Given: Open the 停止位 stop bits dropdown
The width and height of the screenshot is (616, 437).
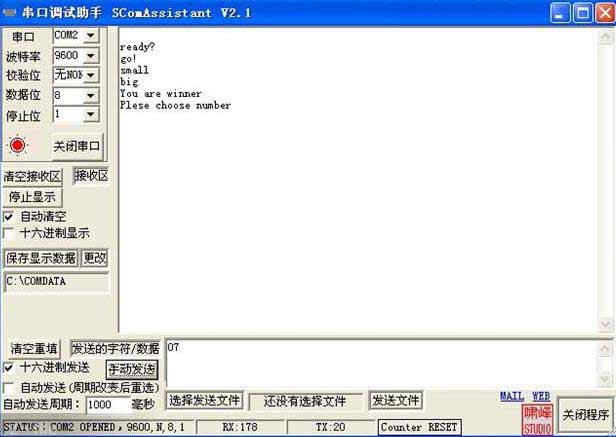Looking at the screenshot, I should coord(91,115).
